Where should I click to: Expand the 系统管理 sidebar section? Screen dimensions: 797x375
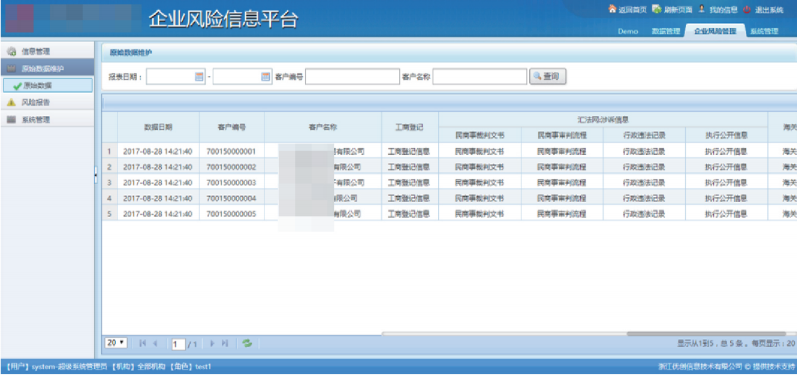[47, 120]
